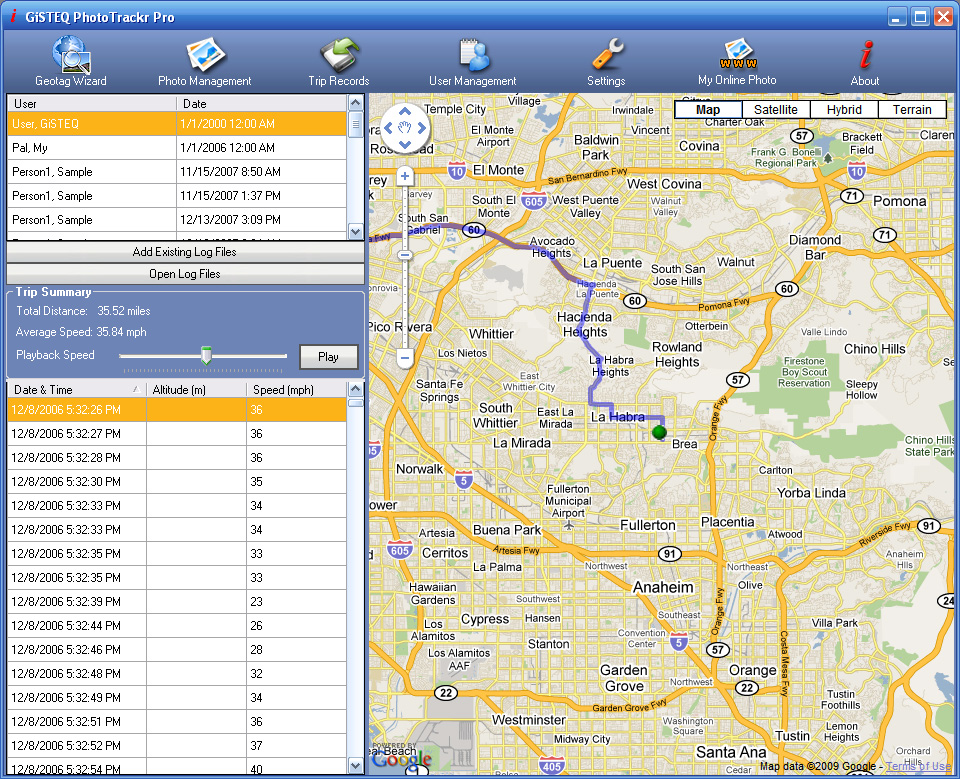Select track point 12/8/2006 5:32:51 PM
This screenshot has height=779, width=960.
pos(177,721)
